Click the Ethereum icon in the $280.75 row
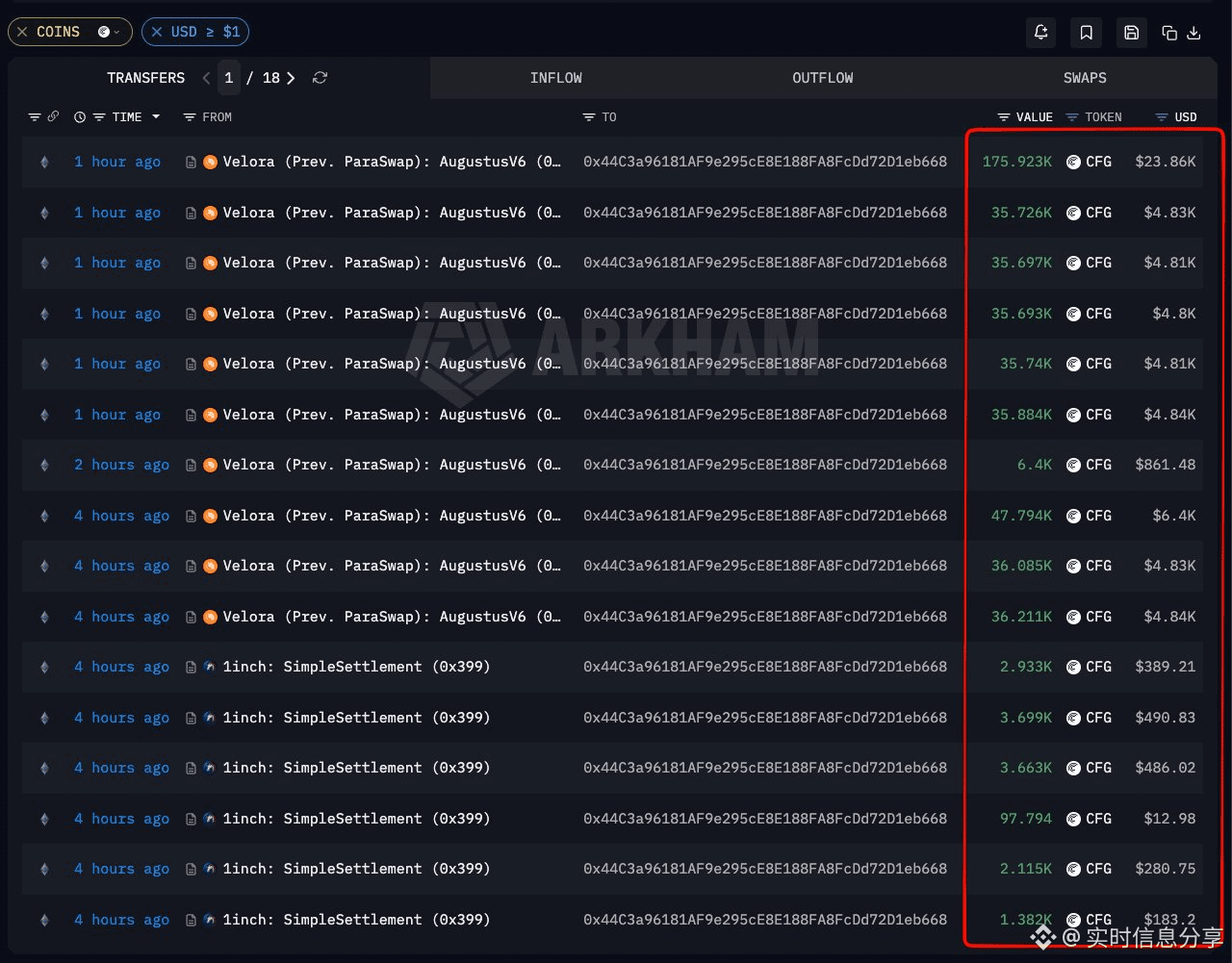This screenshot has height=963, width=1232. [x=43, y=869]
